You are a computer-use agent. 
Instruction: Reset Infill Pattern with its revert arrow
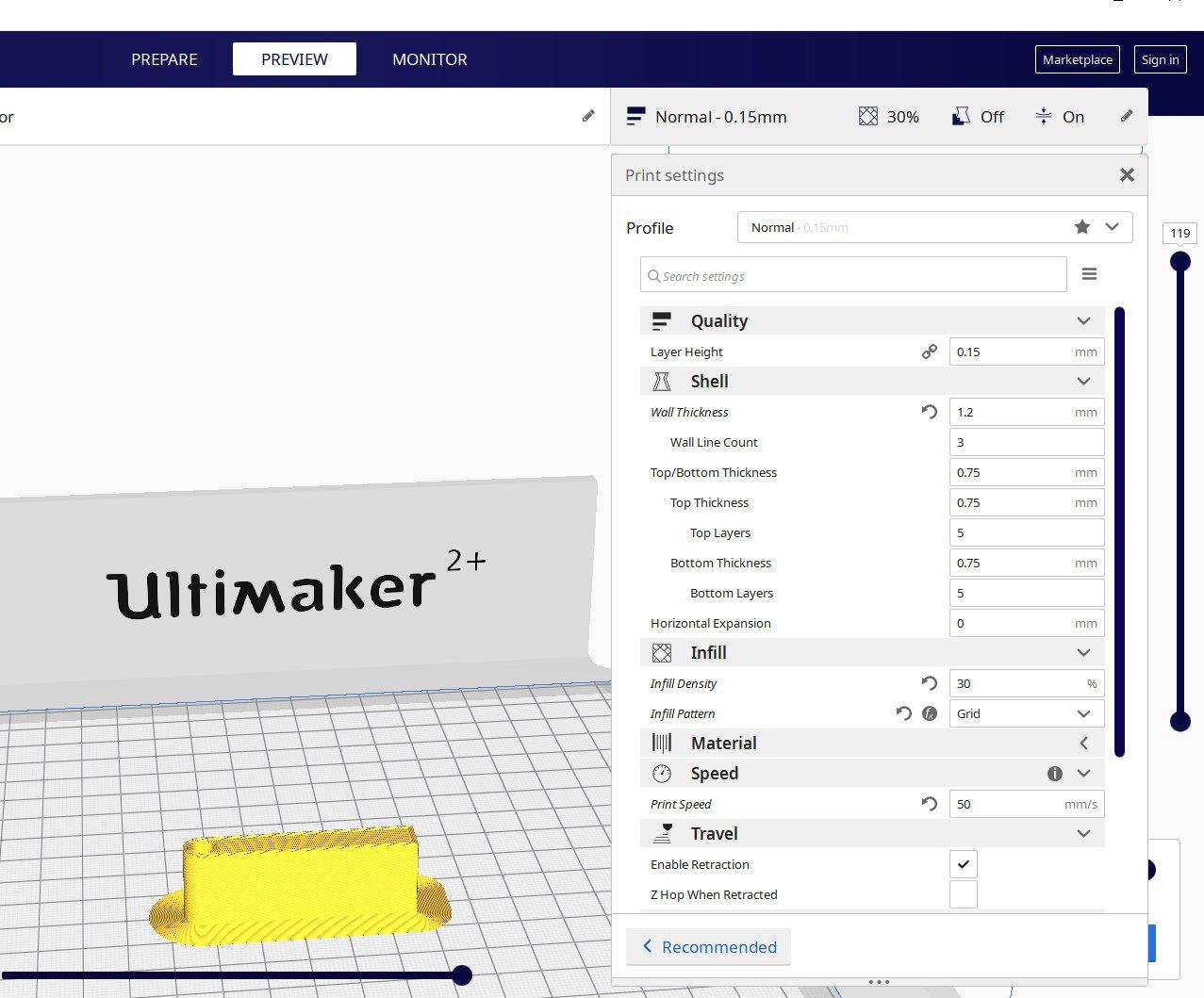pos(904,713)
